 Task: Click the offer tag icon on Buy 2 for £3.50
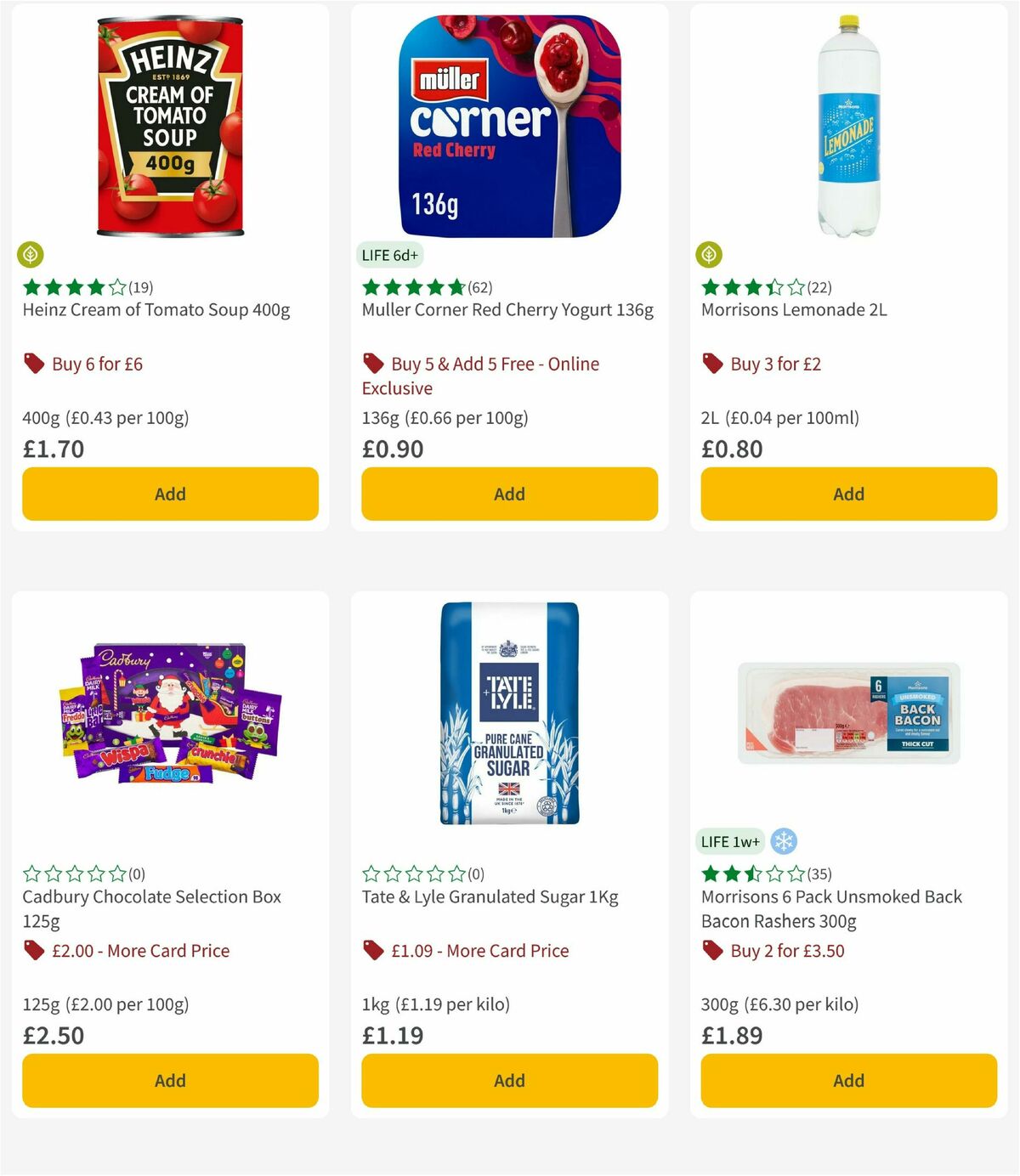(x=713, y=951)
